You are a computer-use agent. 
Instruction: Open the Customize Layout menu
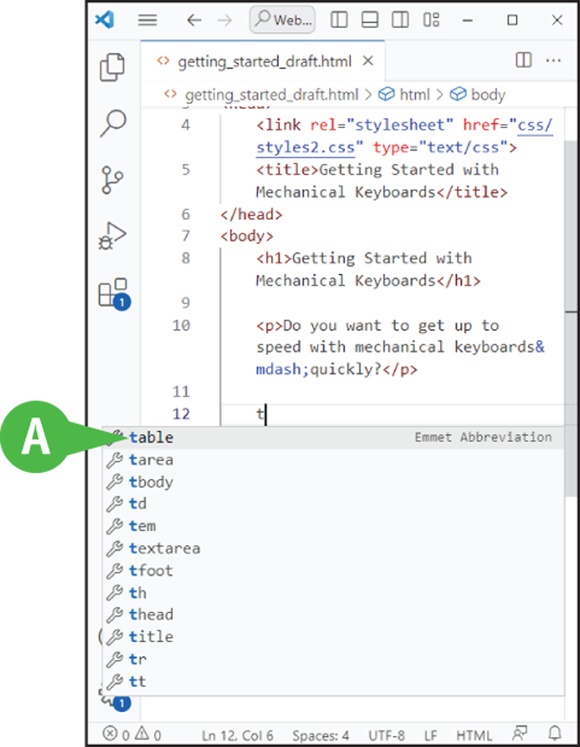(x=431, y=20)
